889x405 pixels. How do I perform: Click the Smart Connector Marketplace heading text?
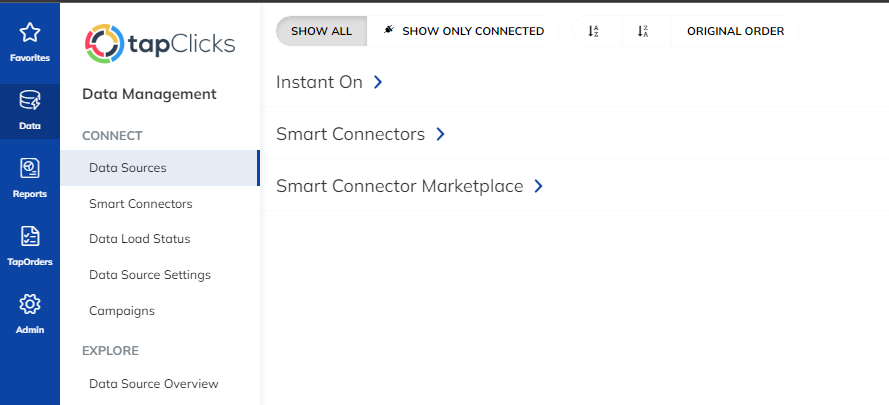400,186
